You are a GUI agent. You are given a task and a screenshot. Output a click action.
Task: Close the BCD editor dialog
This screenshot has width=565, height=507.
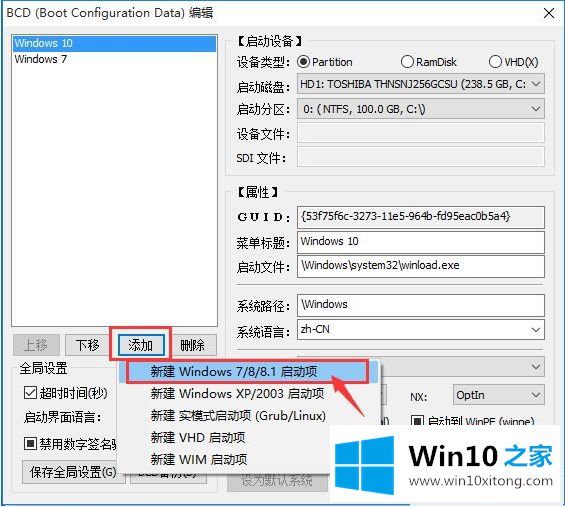pos(549,13)
